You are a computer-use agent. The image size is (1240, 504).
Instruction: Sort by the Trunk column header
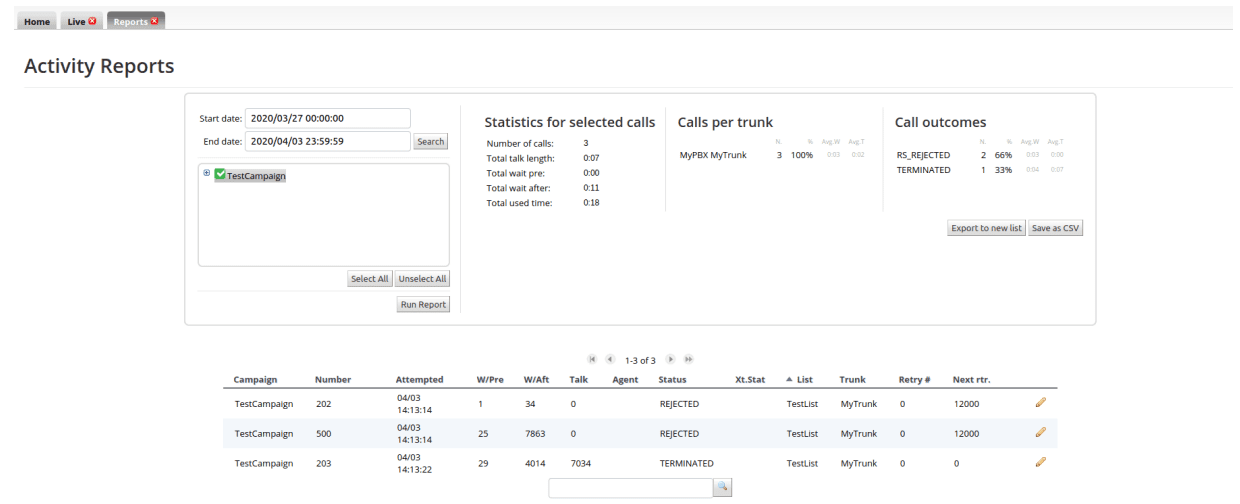[x=853, y=380]
